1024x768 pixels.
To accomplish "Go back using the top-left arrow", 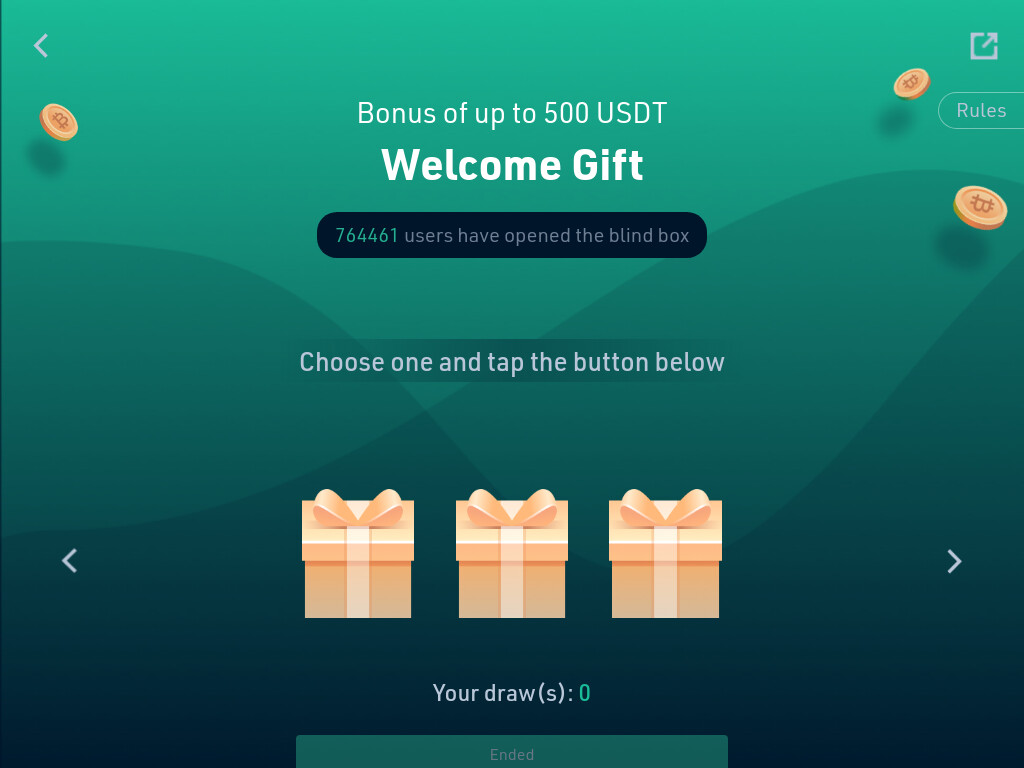I will pyautogui.click(x=41, y=46).
